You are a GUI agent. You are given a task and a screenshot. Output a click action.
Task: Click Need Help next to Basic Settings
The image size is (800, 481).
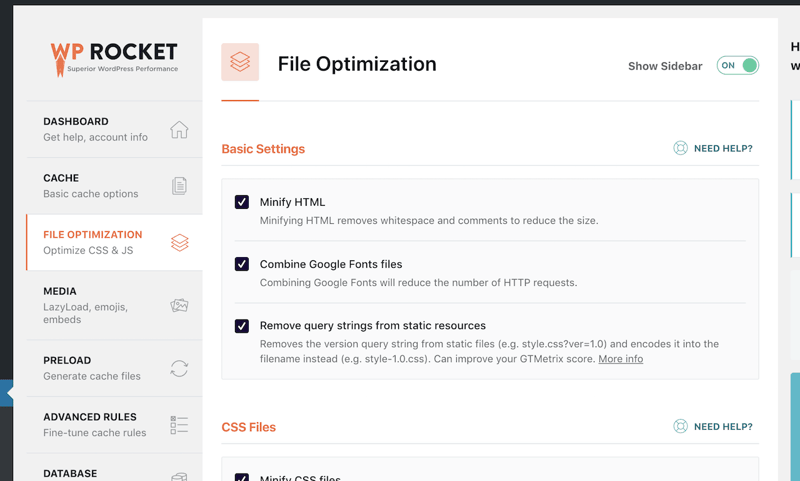723,148
